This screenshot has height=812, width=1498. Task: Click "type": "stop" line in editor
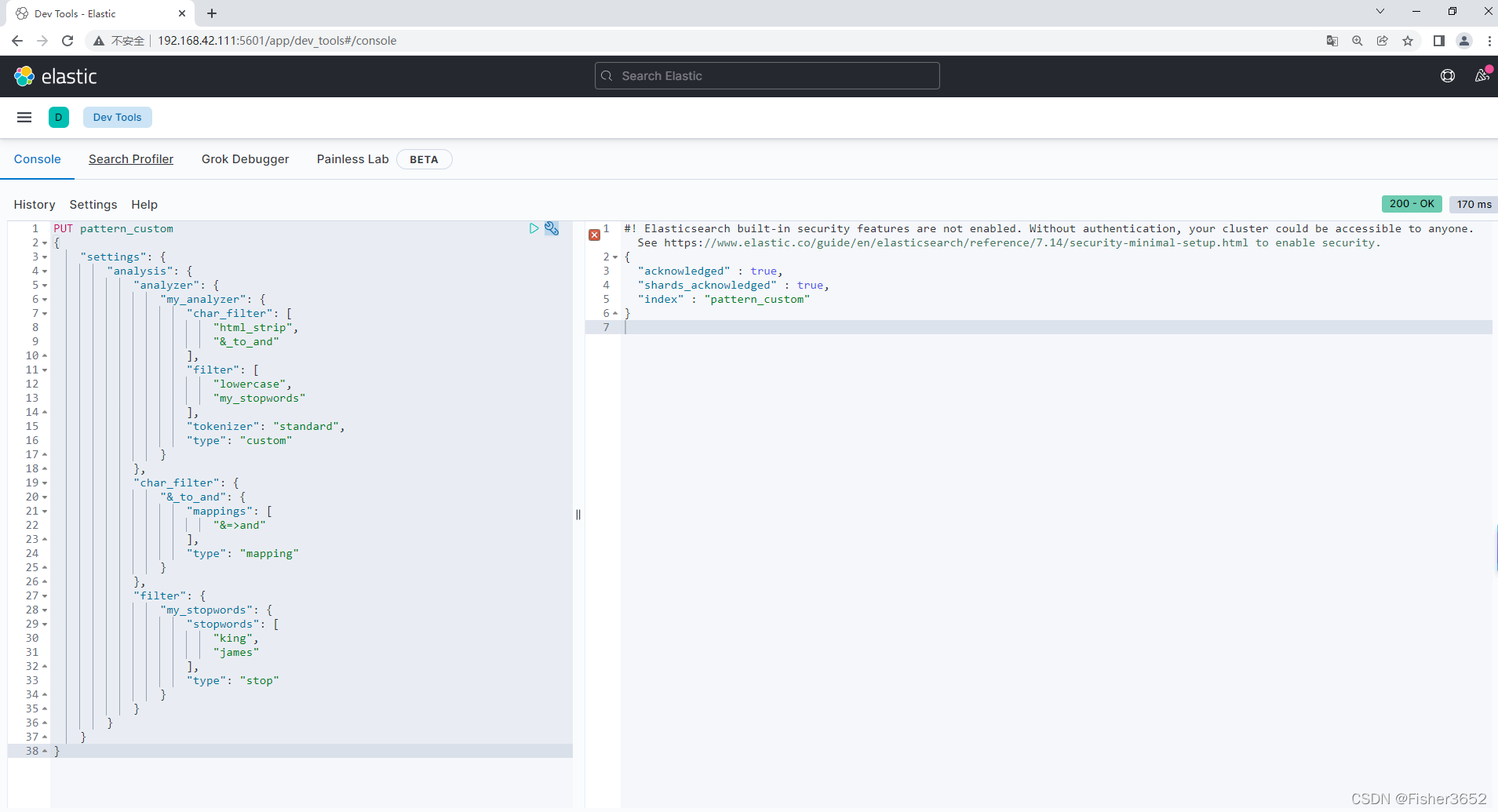[x=233, y=681]
